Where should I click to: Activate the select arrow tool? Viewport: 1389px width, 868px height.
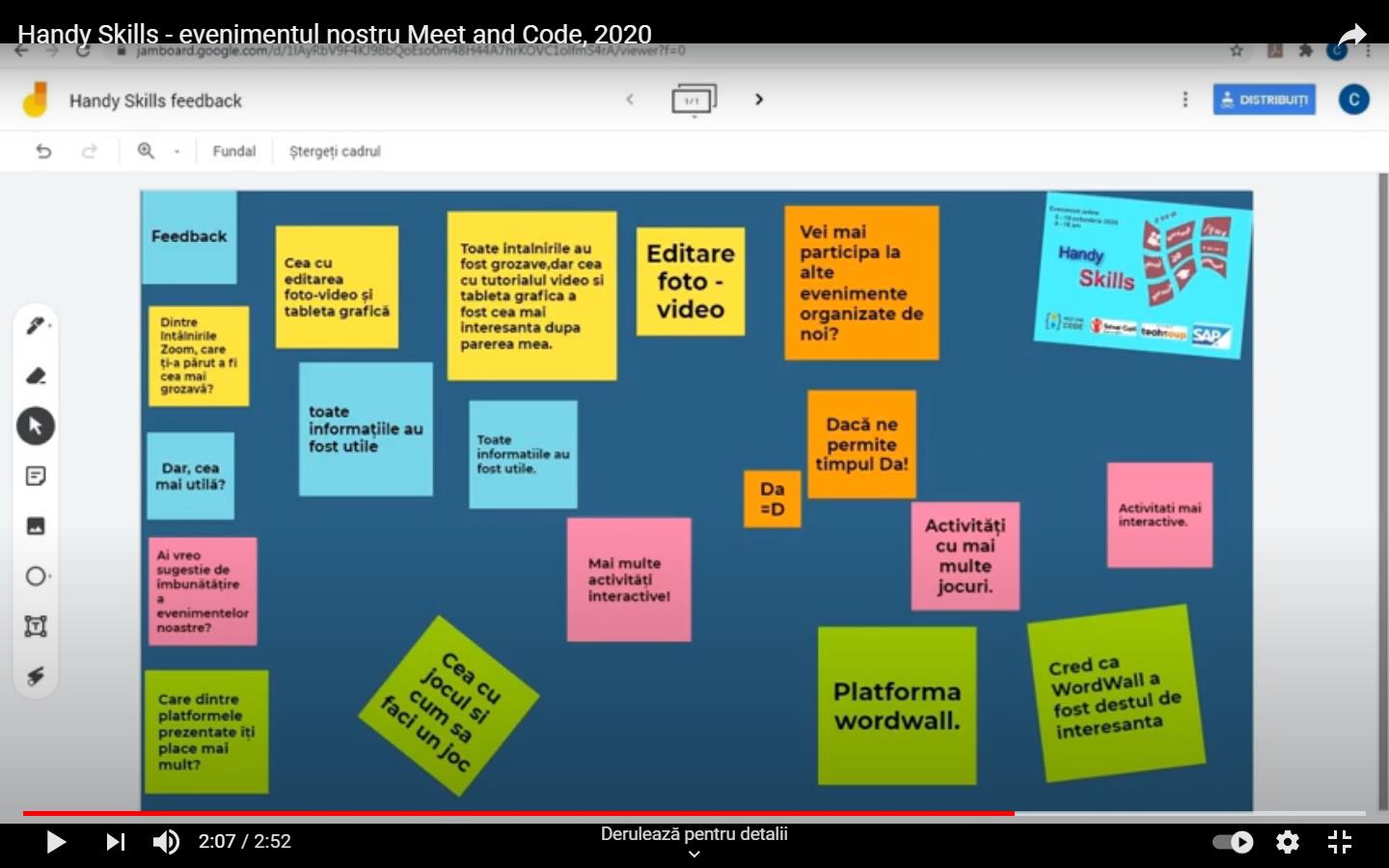(x=36, y=426)
